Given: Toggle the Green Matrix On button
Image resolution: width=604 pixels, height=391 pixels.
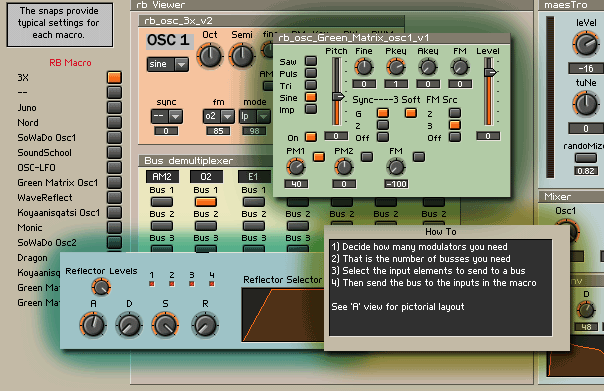Looking at the screenshot, I should coord(311,137).
